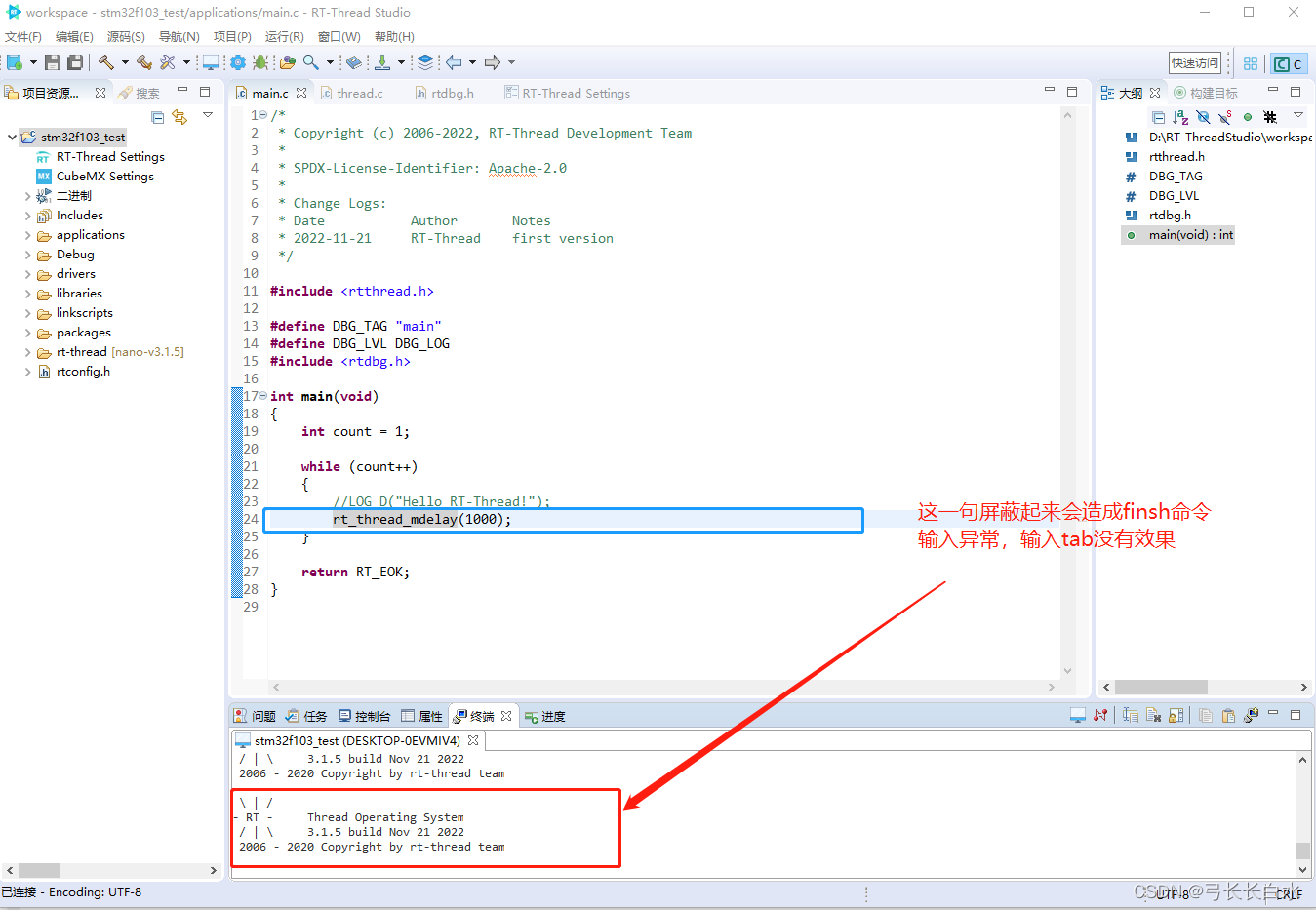The width and height of the screenshot is (1316, 910).
Task: Open the project explorer view menu triangle
Action: pos(208,115)
